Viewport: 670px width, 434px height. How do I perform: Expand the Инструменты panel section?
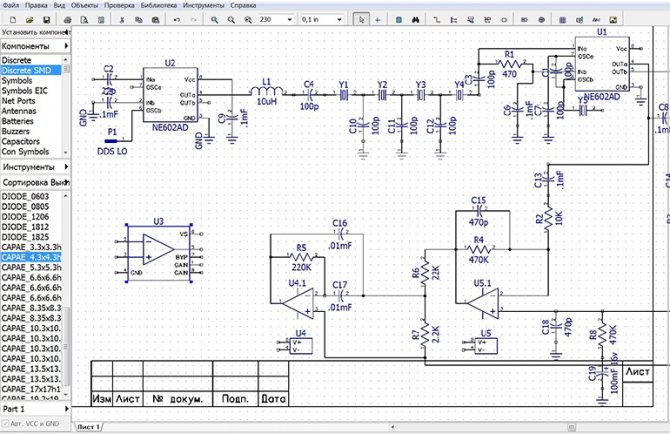[x=35, y=167]
